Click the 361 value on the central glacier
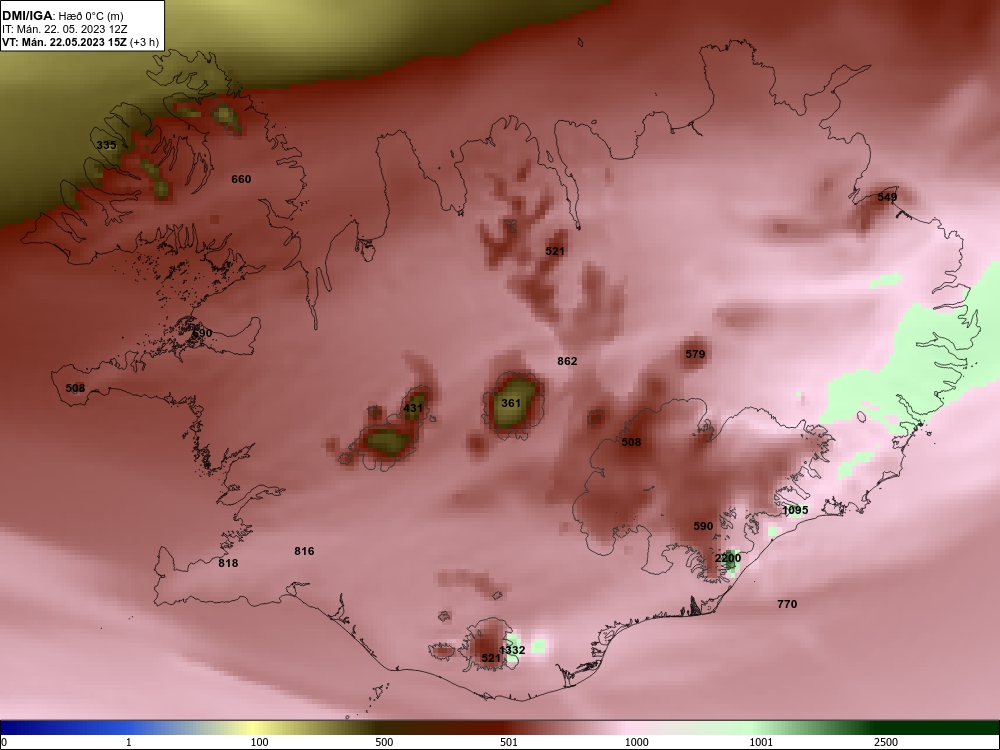The image size is (1000, 750). coord(511,403)
